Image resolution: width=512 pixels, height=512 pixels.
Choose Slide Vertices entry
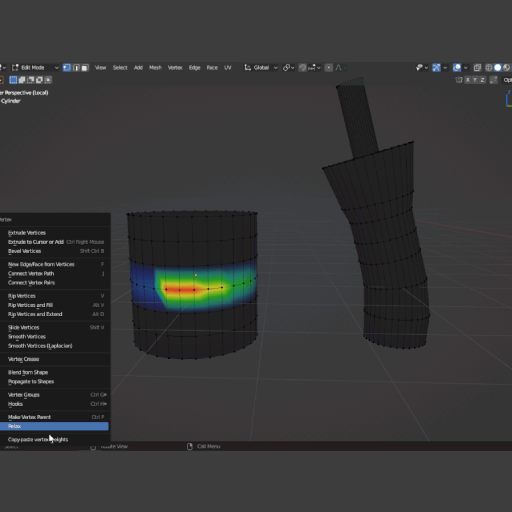[x=55, y=327]
